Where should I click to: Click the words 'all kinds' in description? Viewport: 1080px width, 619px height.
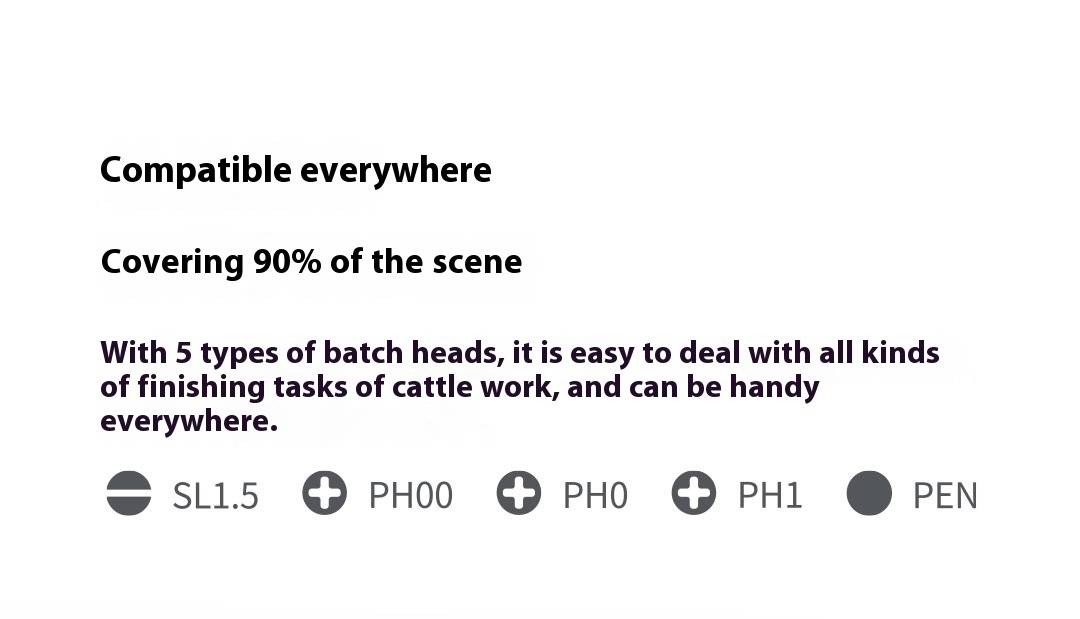click(x=879, y=353)
